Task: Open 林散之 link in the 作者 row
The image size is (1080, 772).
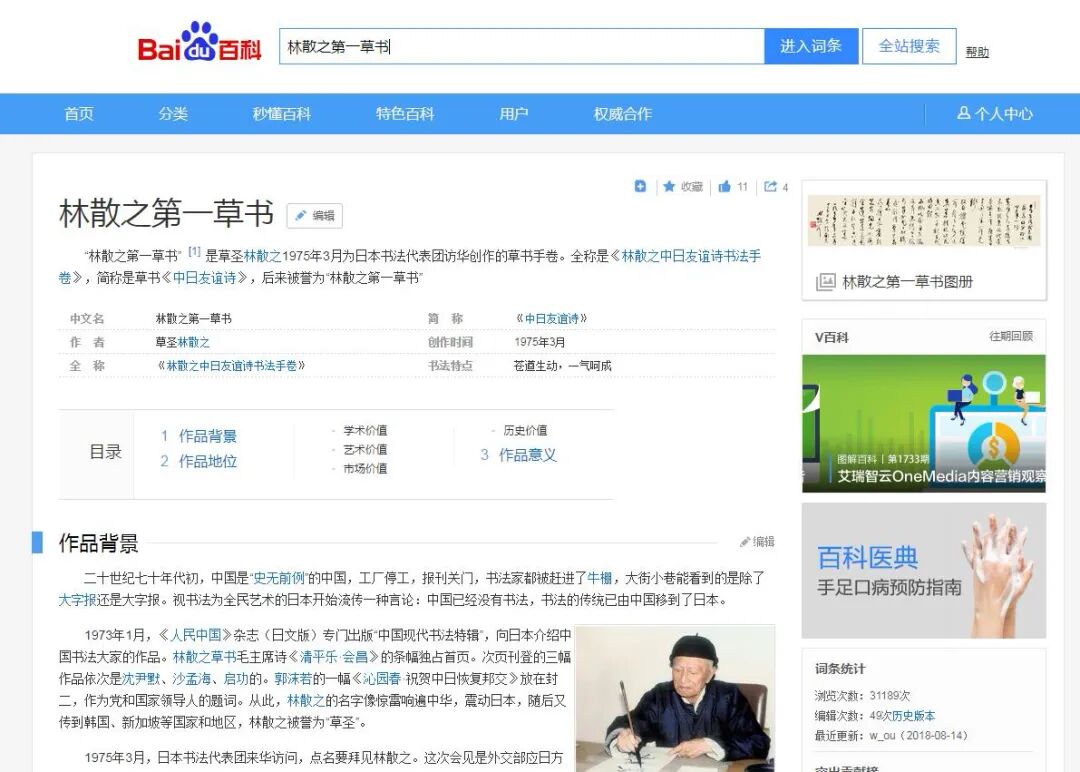Action: pos(194,342)
